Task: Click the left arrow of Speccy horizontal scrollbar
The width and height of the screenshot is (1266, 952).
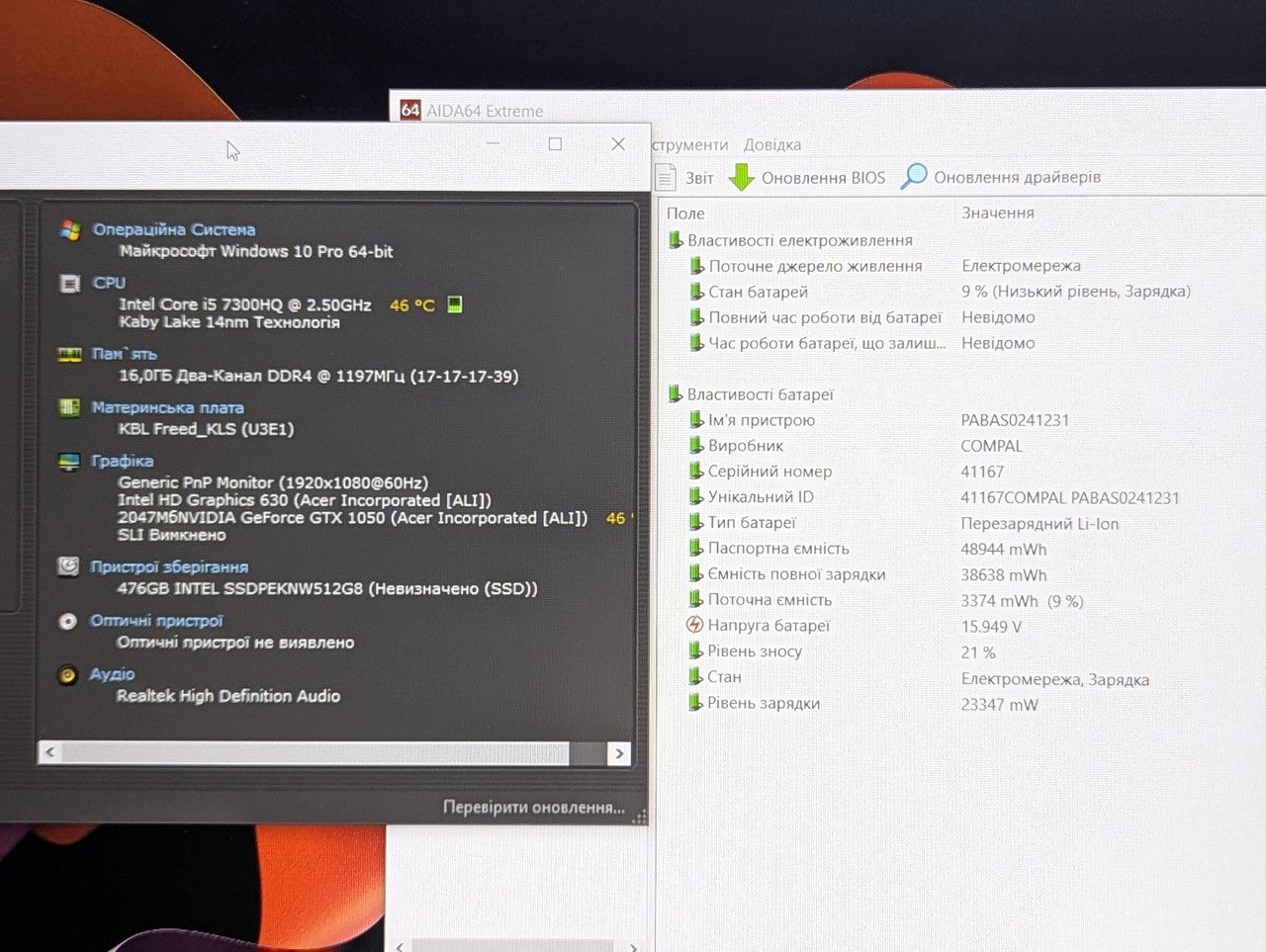Action: coord(49,752)
